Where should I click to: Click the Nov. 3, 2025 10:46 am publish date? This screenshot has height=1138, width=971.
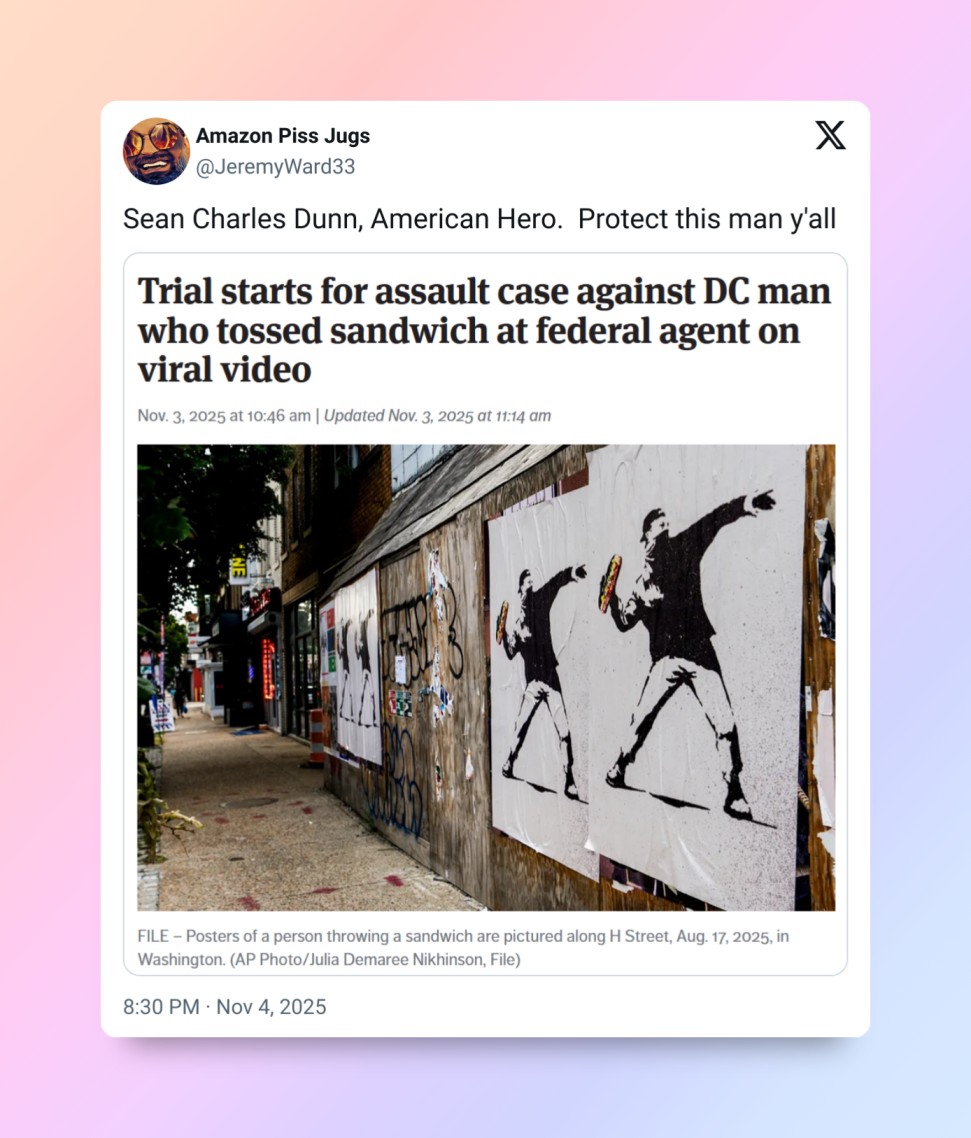(224, 416)
